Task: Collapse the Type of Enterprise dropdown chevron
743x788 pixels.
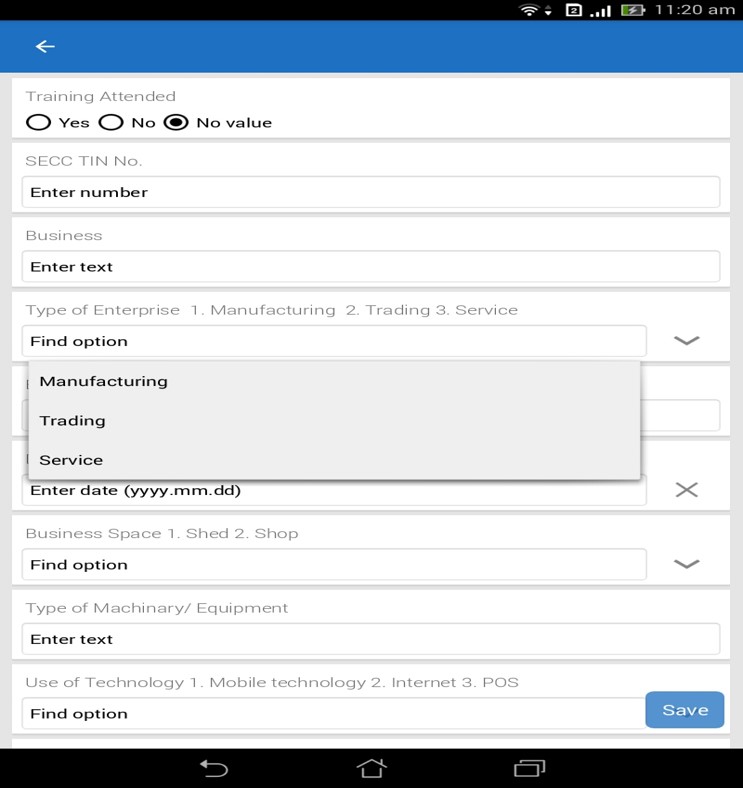Action: coord(686,341)
